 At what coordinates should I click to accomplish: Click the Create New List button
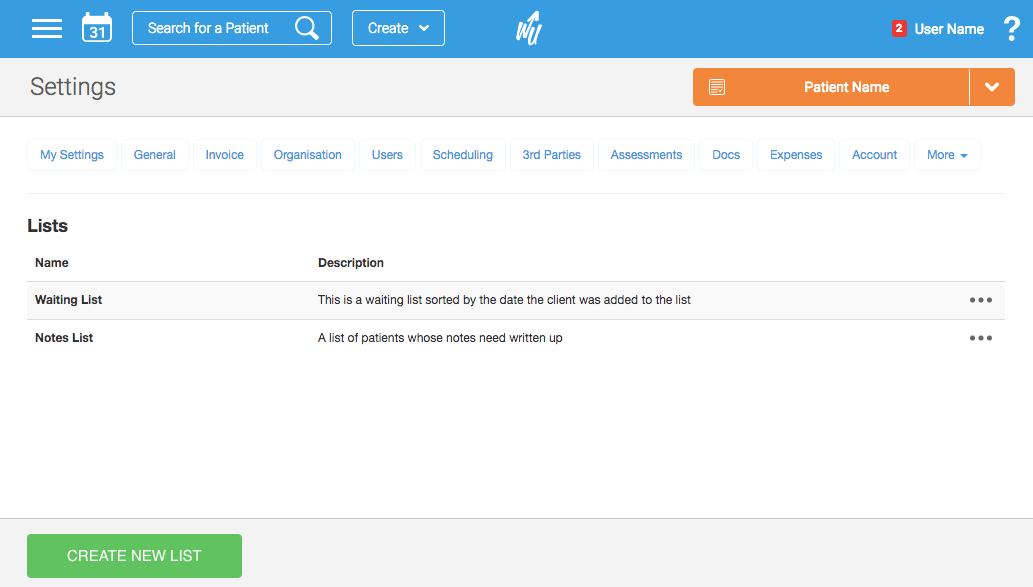[x=134, y=556]
